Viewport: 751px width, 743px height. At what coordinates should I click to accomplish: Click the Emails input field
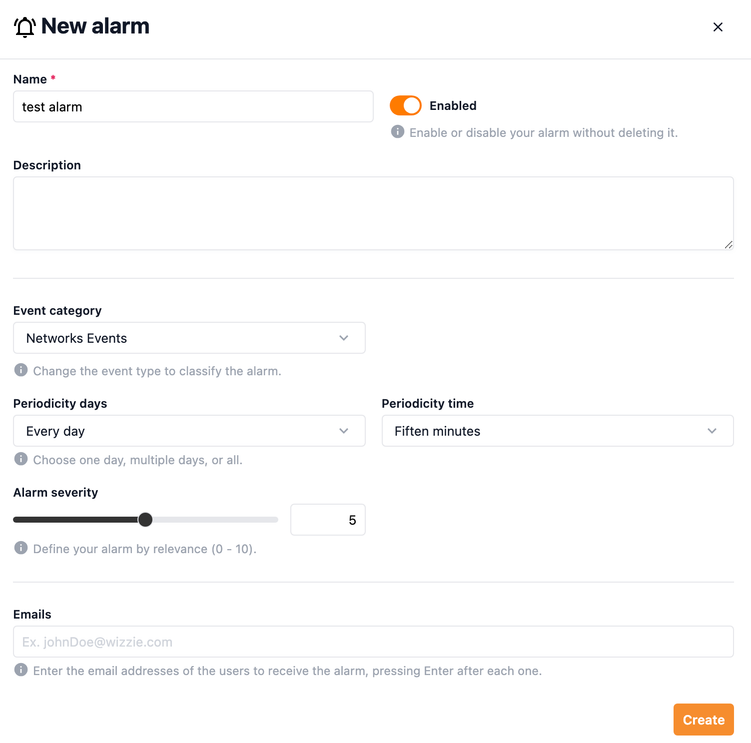[372, 642]
